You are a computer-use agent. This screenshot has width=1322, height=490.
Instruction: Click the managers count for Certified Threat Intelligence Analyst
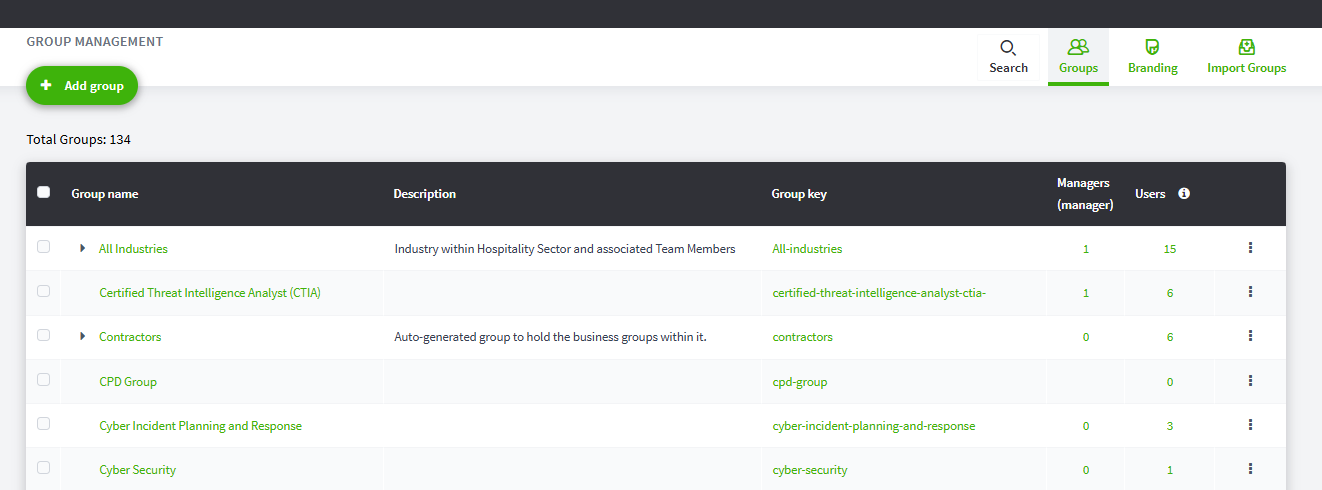pos(1086,293)
